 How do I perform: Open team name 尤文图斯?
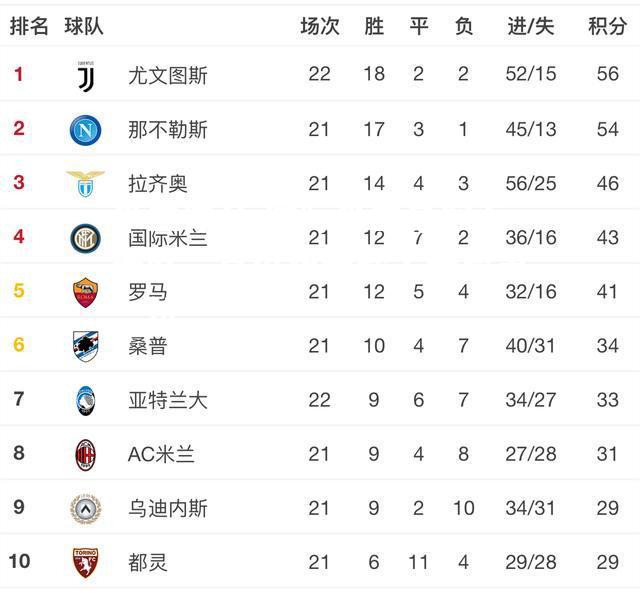point(168,76)
